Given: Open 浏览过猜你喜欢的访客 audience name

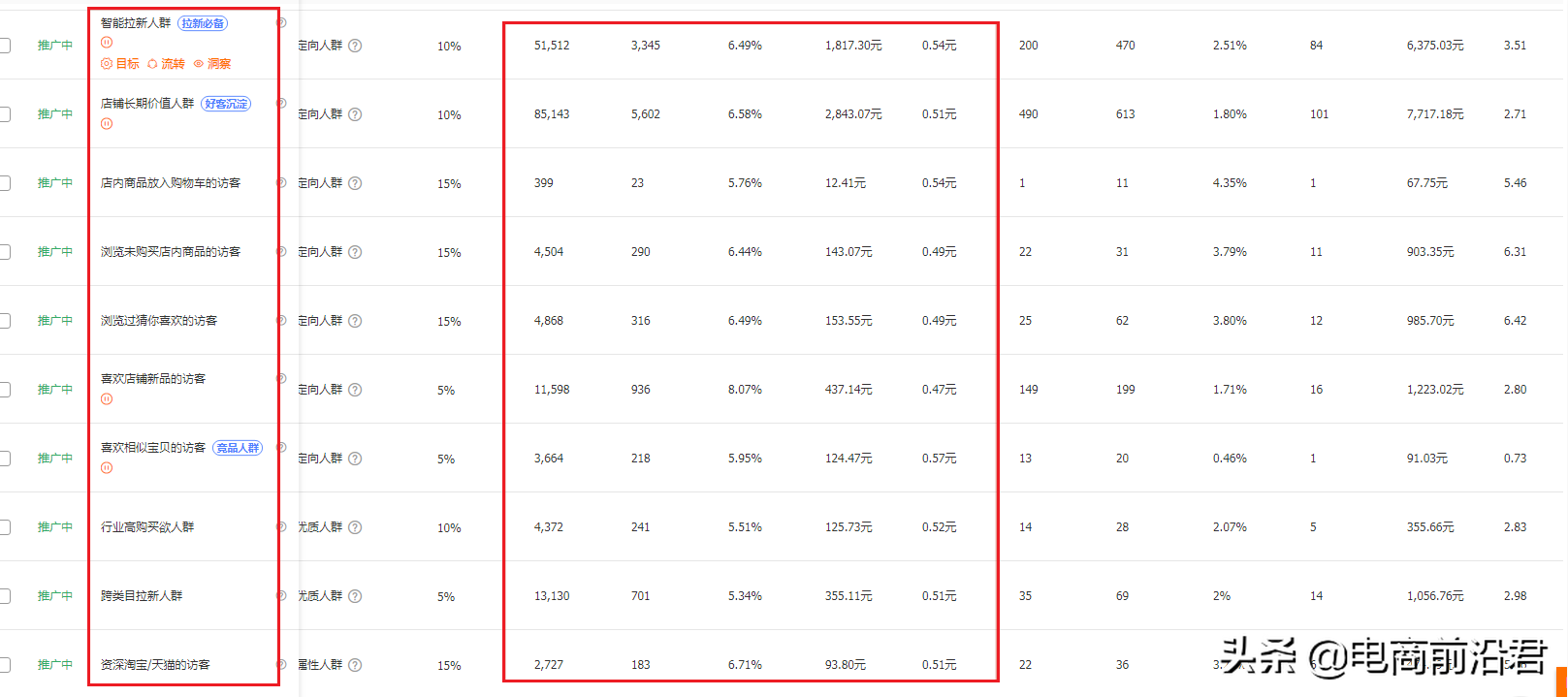Looking at the screenshot, I should 159,321.
